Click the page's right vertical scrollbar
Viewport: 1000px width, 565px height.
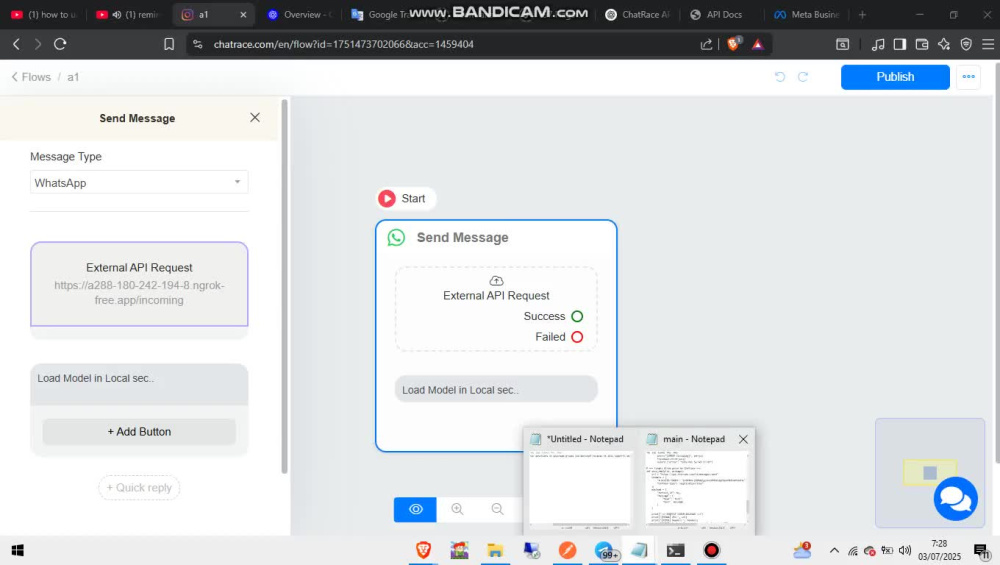point(997,261)
